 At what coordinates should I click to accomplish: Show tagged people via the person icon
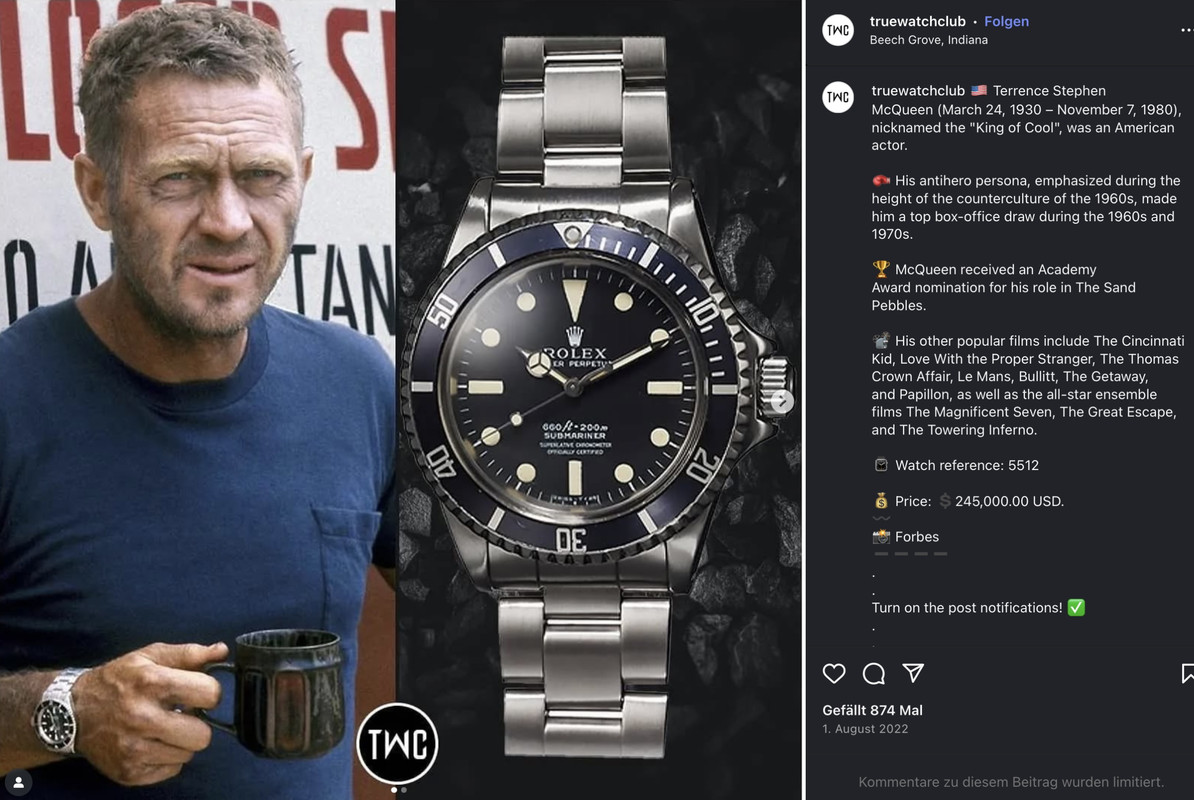point(18,782)
